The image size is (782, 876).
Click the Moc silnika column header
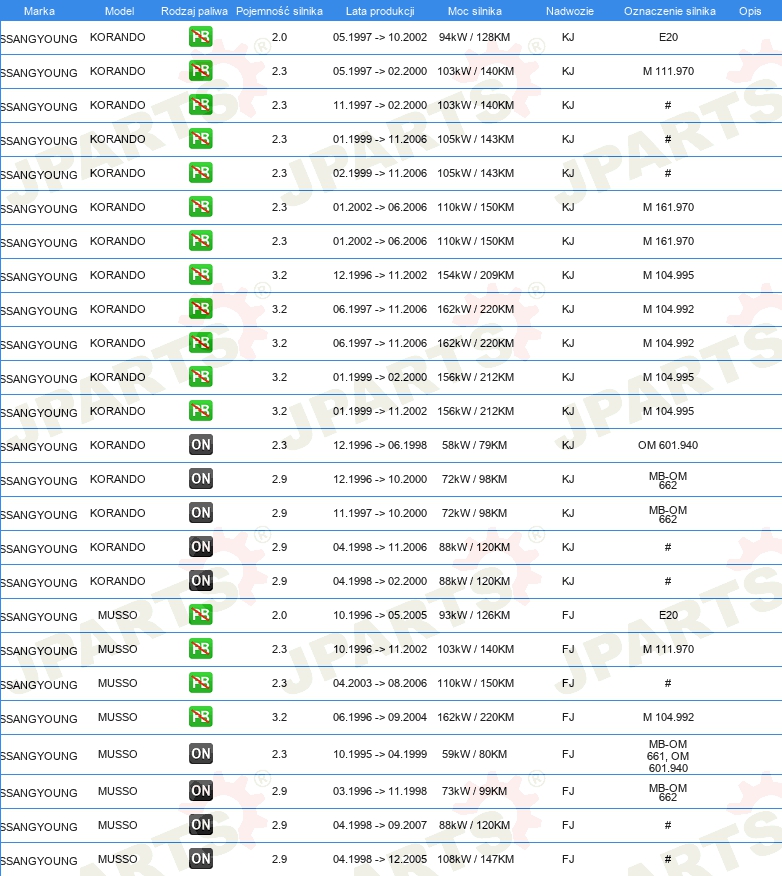(475, 11)
